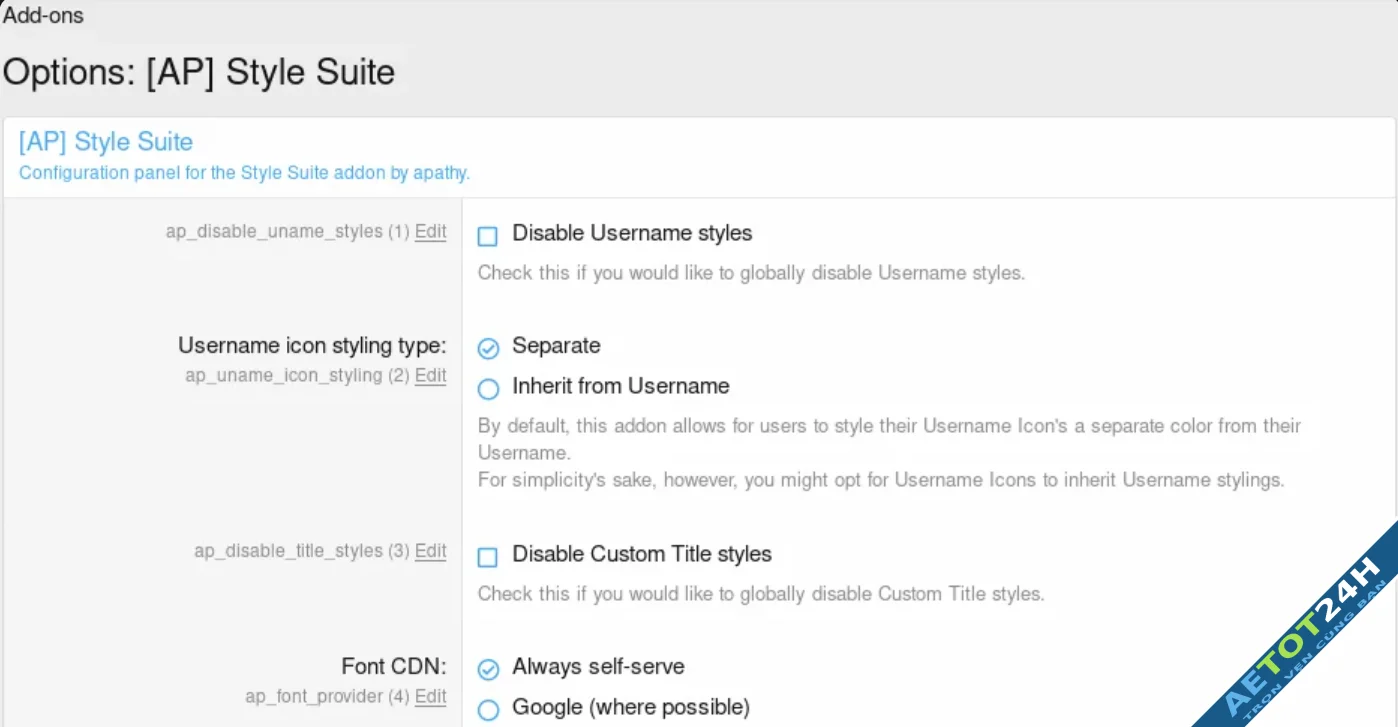Click the globally disable Username styles hint text

pos(751,273)
